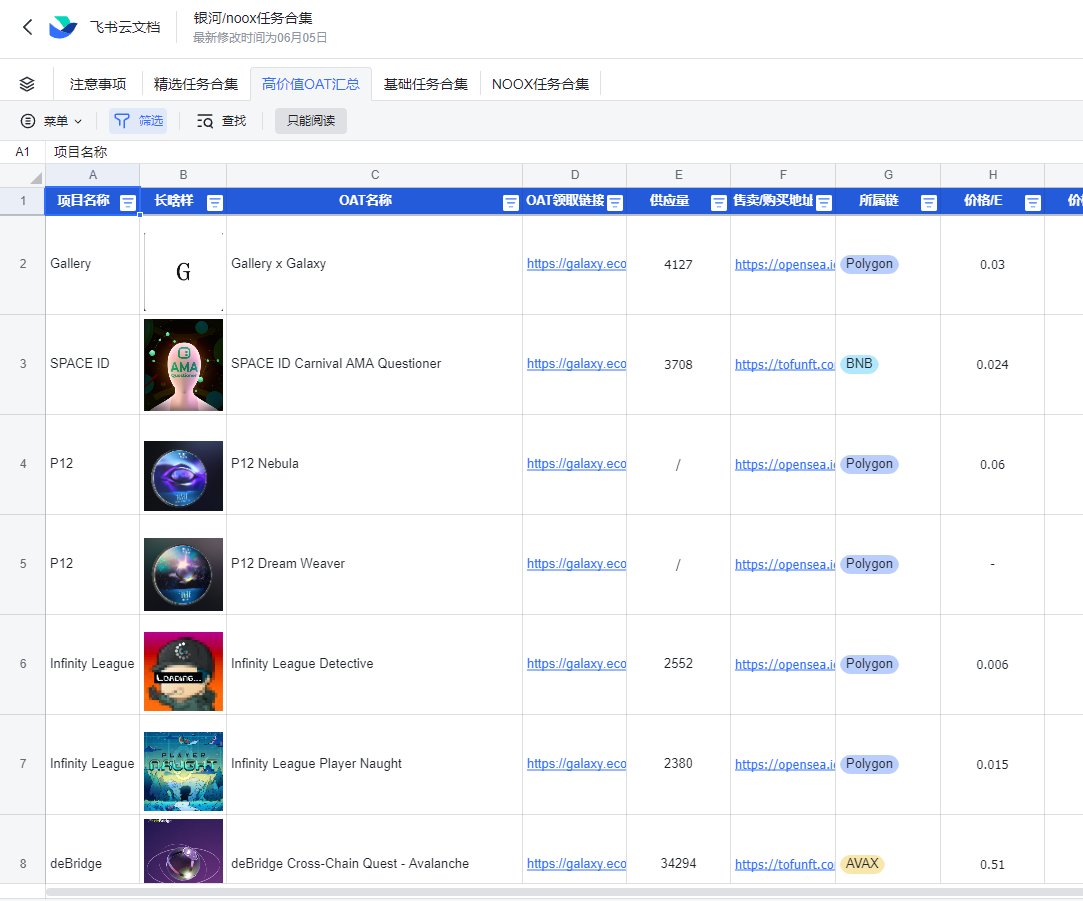Switch to 精选任务合集 tab
1083x901 pixels.
pyautogui.click(x=195, y=84)
